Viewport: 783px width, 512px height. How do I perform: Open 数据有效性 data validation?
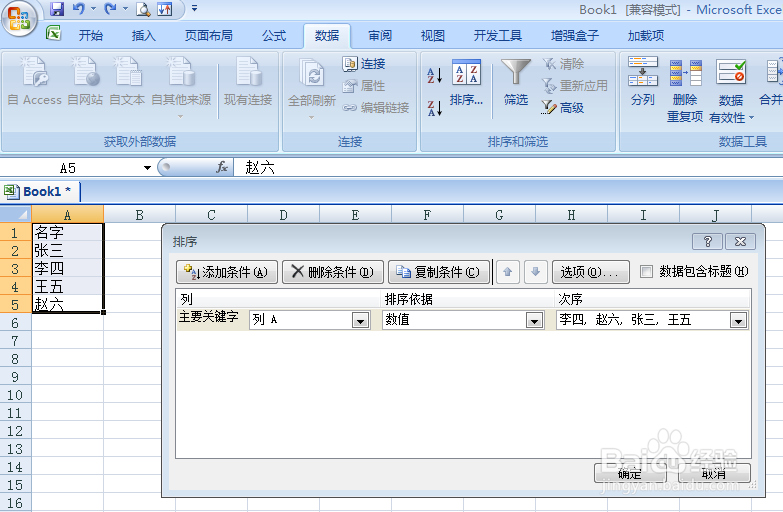click(x=731, y=90)
